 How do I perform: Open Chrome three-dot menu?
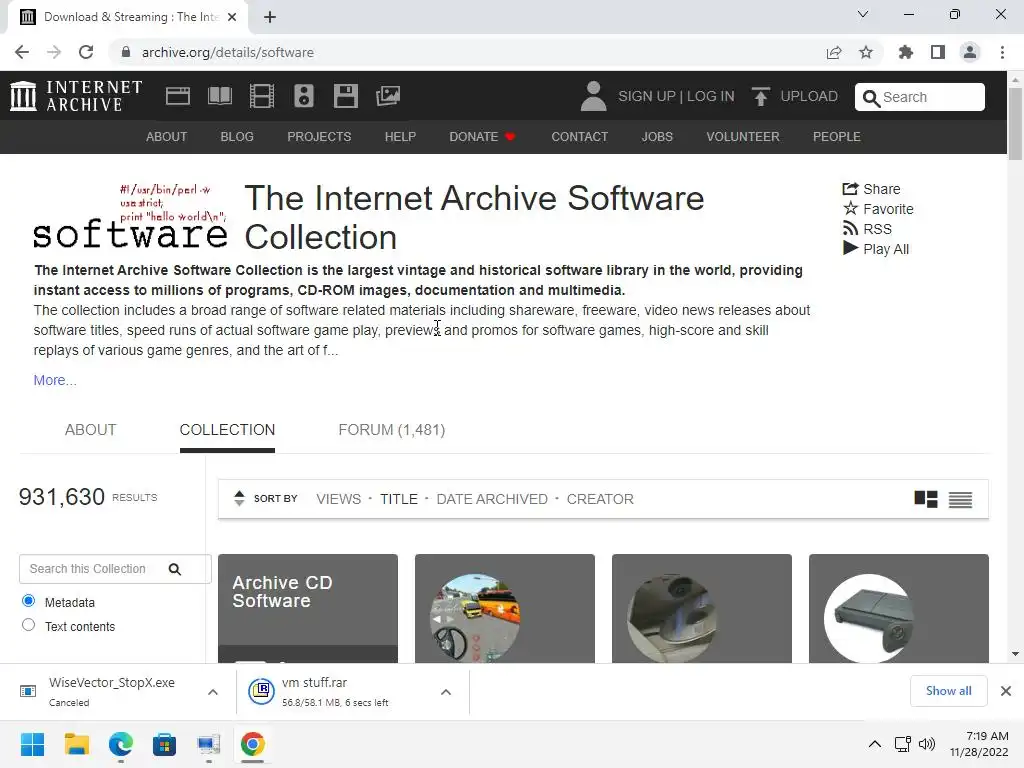tap(1002, 52)
